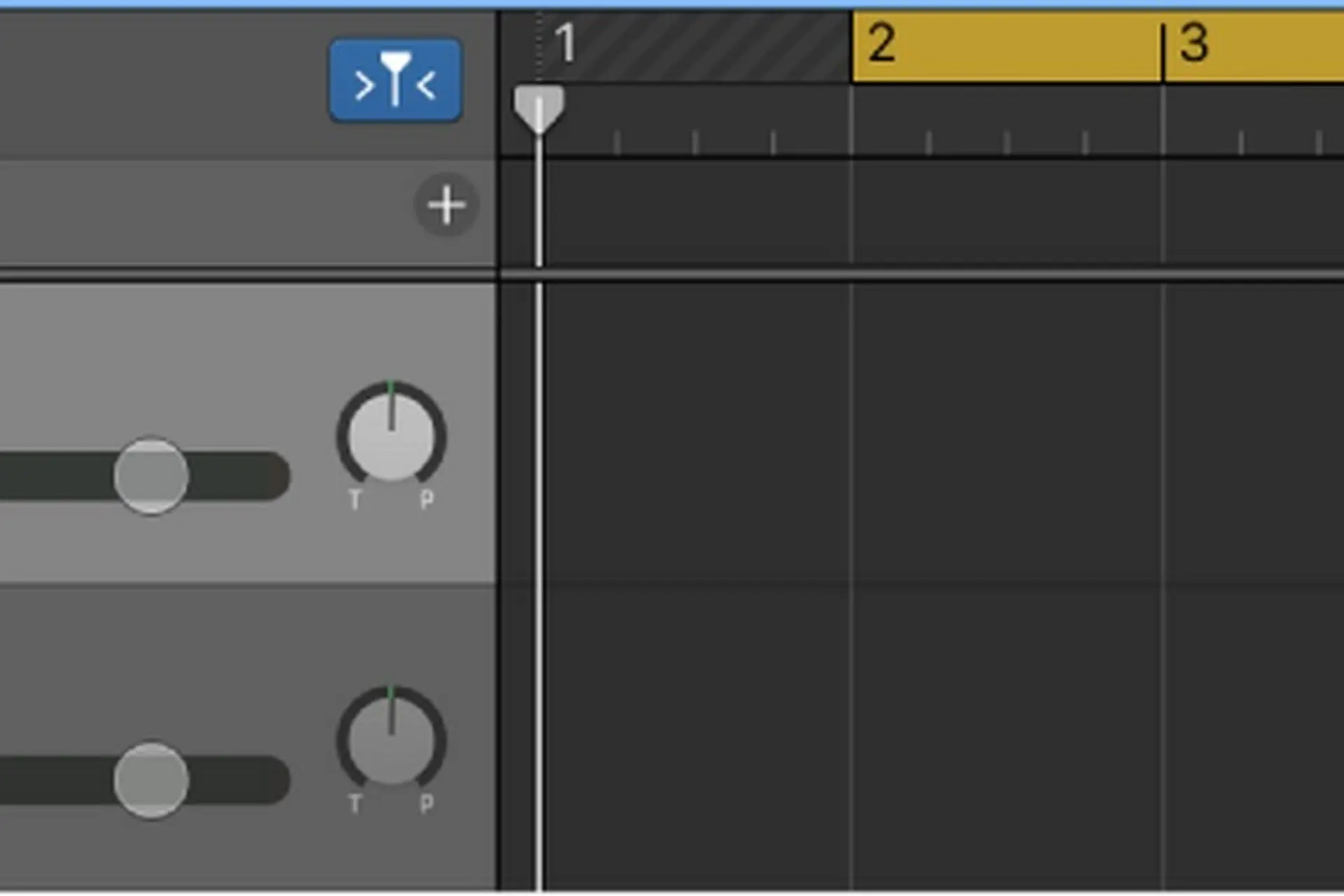Click the second track's empty lane at bar 2
Screen dimensions: 1344x896
pos(1007,738)
